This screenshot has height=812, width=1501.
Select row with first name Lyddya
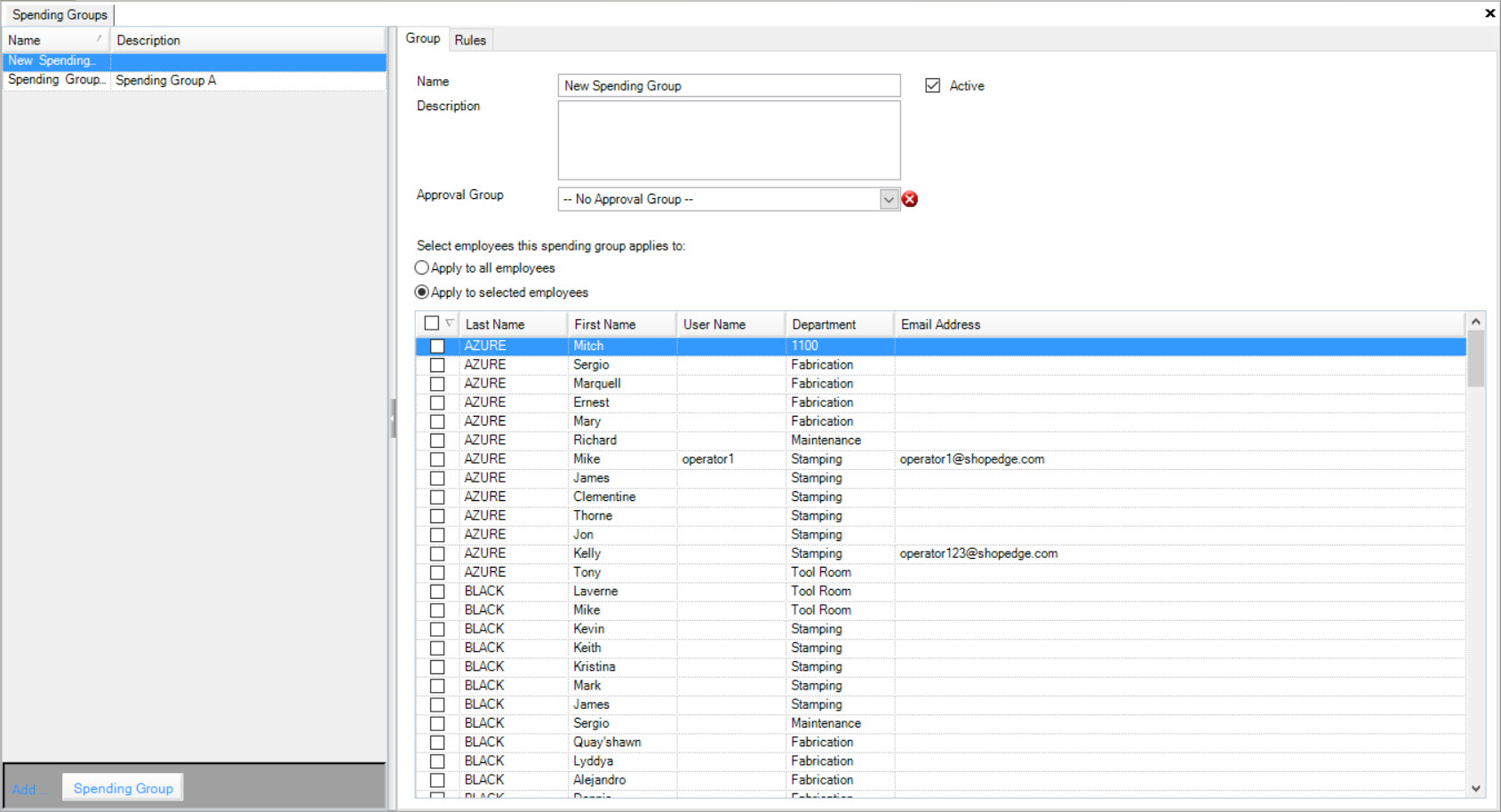[x=940, y=761]
